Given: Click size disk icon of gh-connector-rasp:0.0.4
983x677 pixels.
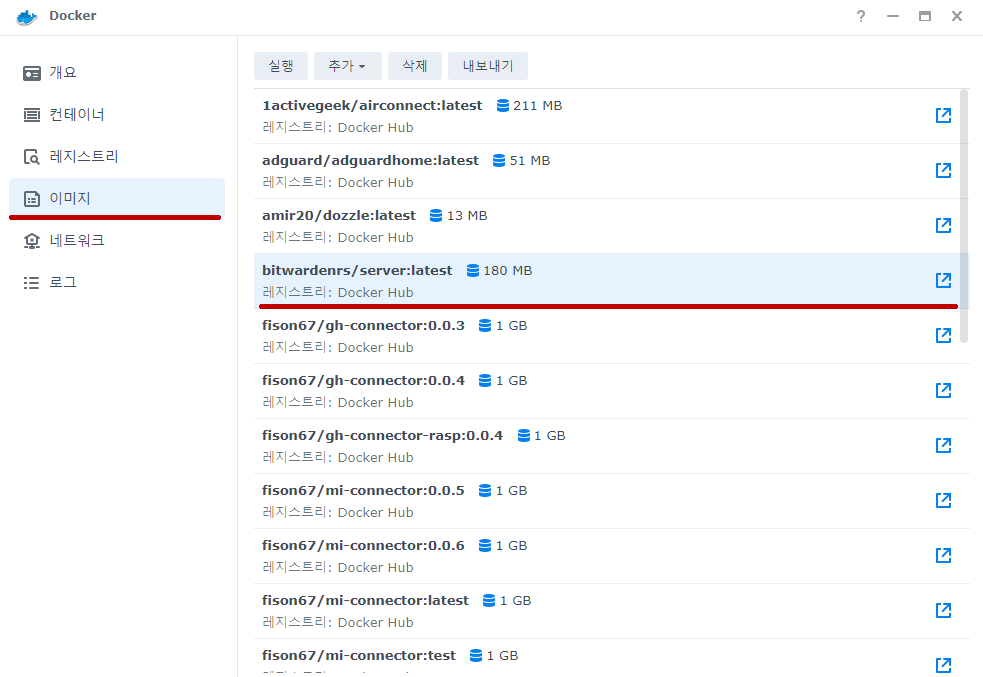Looking at the screenshot, I should click(523, 436).
